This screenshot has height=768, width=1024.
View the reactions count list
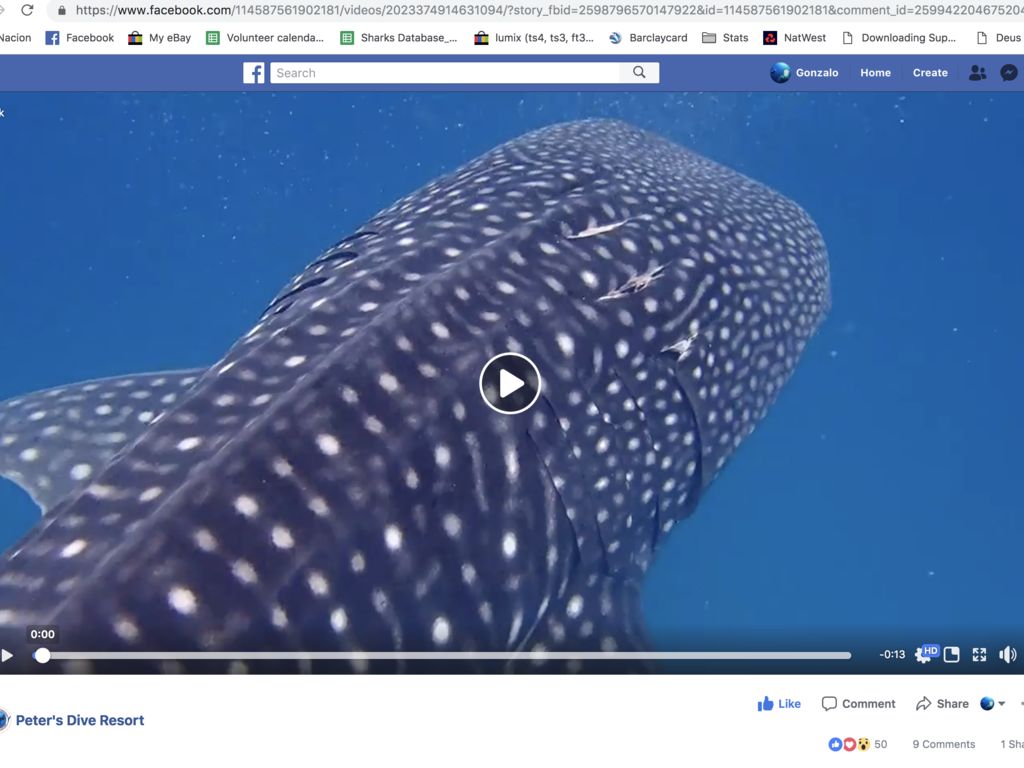[x=857, y=744]
